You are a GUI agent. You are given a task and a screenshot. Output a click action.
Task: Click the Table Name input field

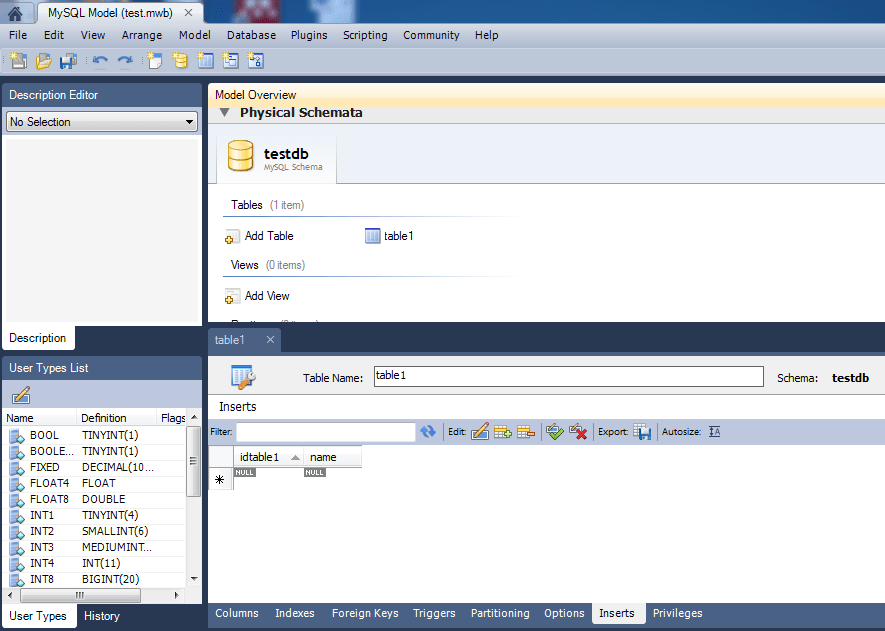(568, 376)
